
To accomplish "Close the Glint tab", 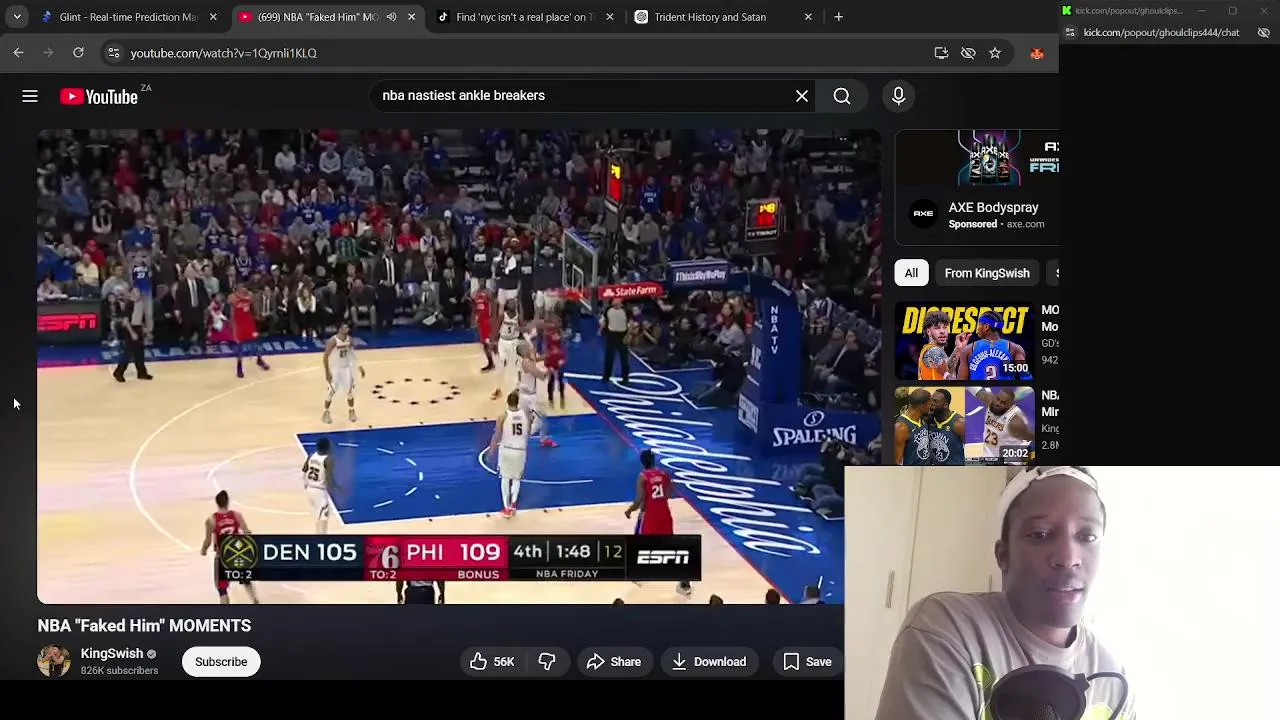I will tap(213, 17).
